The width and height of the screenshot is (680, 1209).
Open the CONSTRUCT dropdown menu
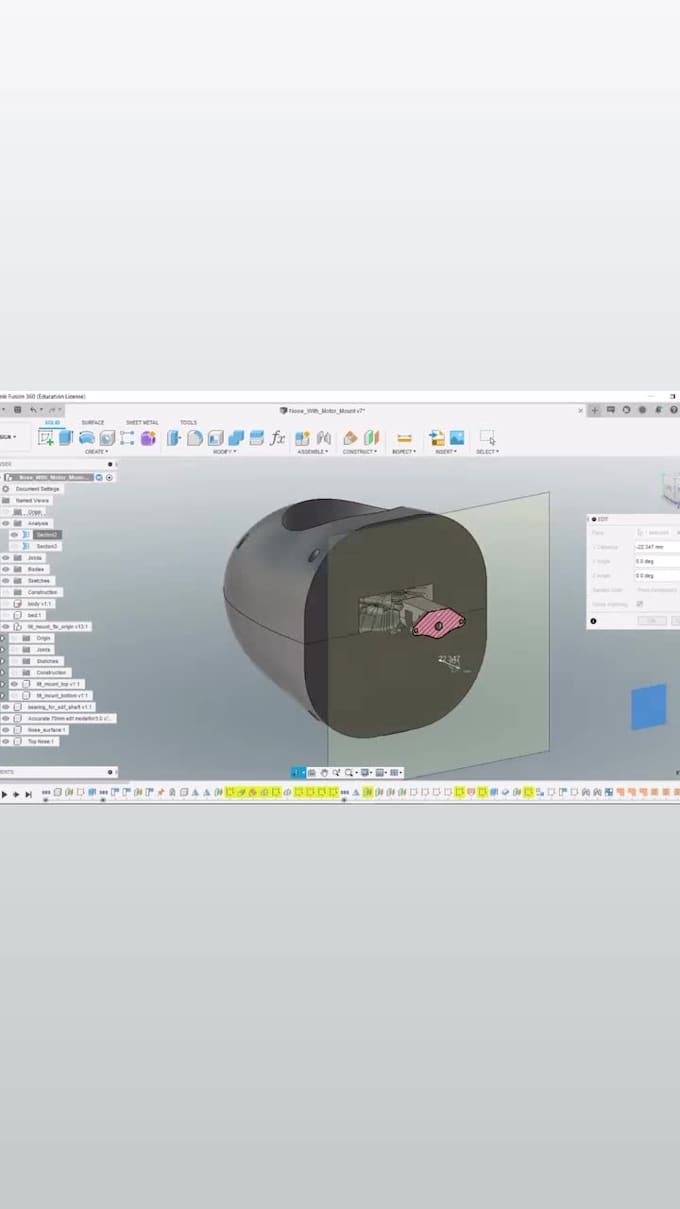[x=360, y=452]
